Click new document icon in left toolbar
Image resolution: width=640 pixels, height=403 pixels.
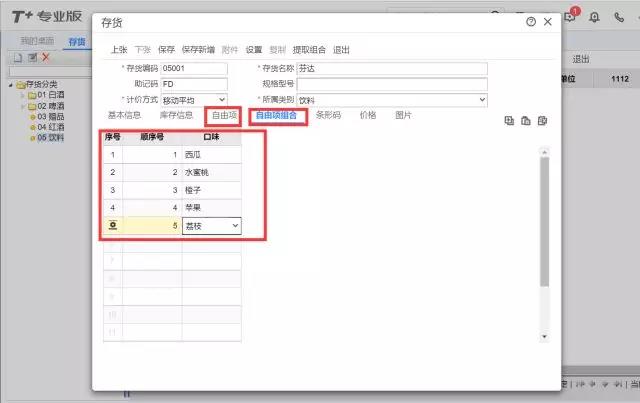tap(17, 58)
